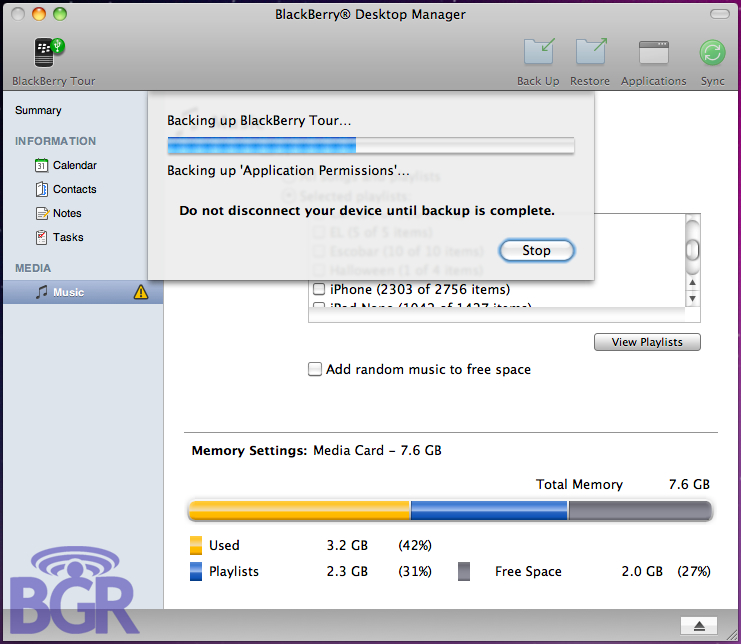Click the INFORMATION section header
The image size is (741, 644).
pyautogui.click(x=55, y=141)
